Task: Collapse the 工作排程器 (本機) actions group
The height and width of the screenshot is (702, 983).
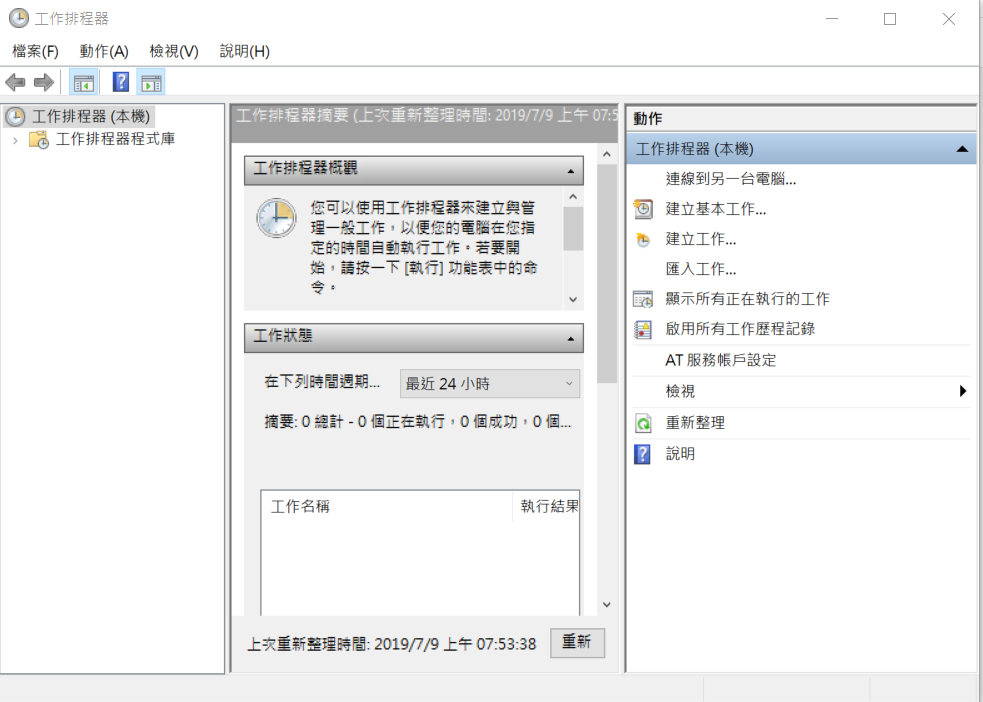Action: pos(962,149)
